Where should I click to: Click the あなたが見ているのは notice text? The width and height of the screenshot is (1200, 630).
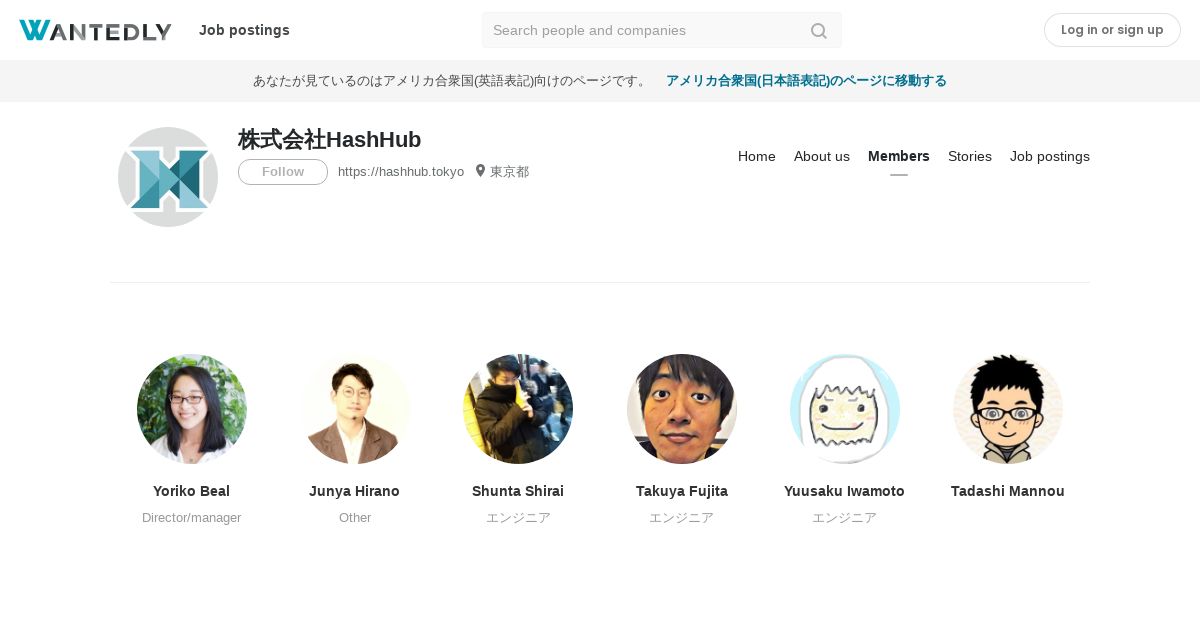coord(451,81)
